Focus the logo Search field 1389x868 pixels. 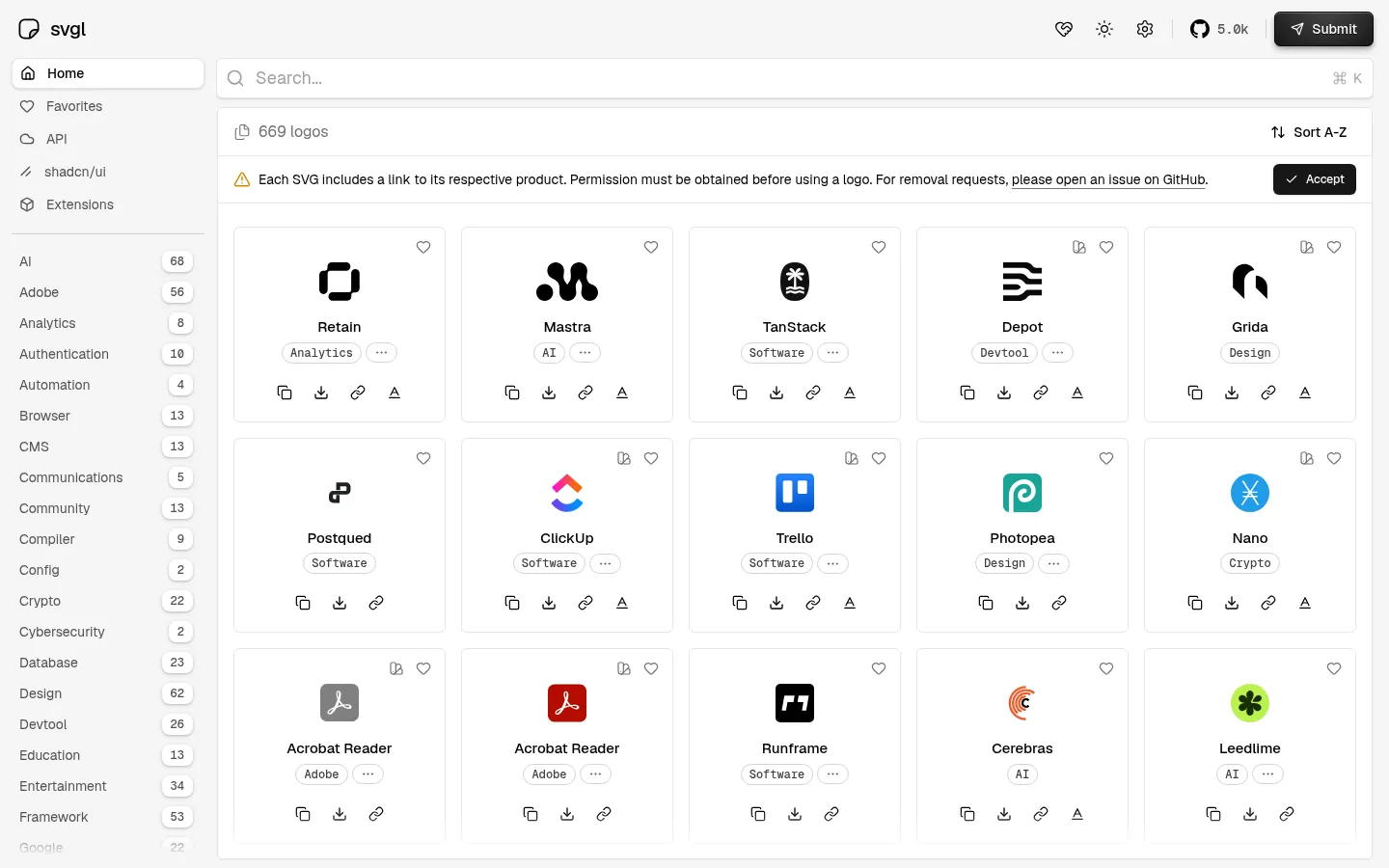click(795, 78)
